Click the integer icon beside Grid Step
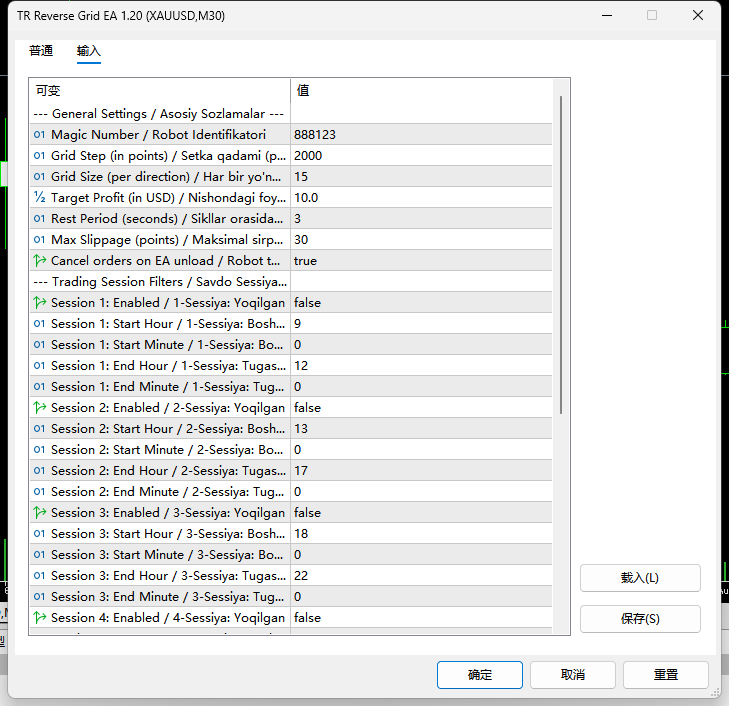The height and width of the screenshot is (706, 729). point(40,156)
